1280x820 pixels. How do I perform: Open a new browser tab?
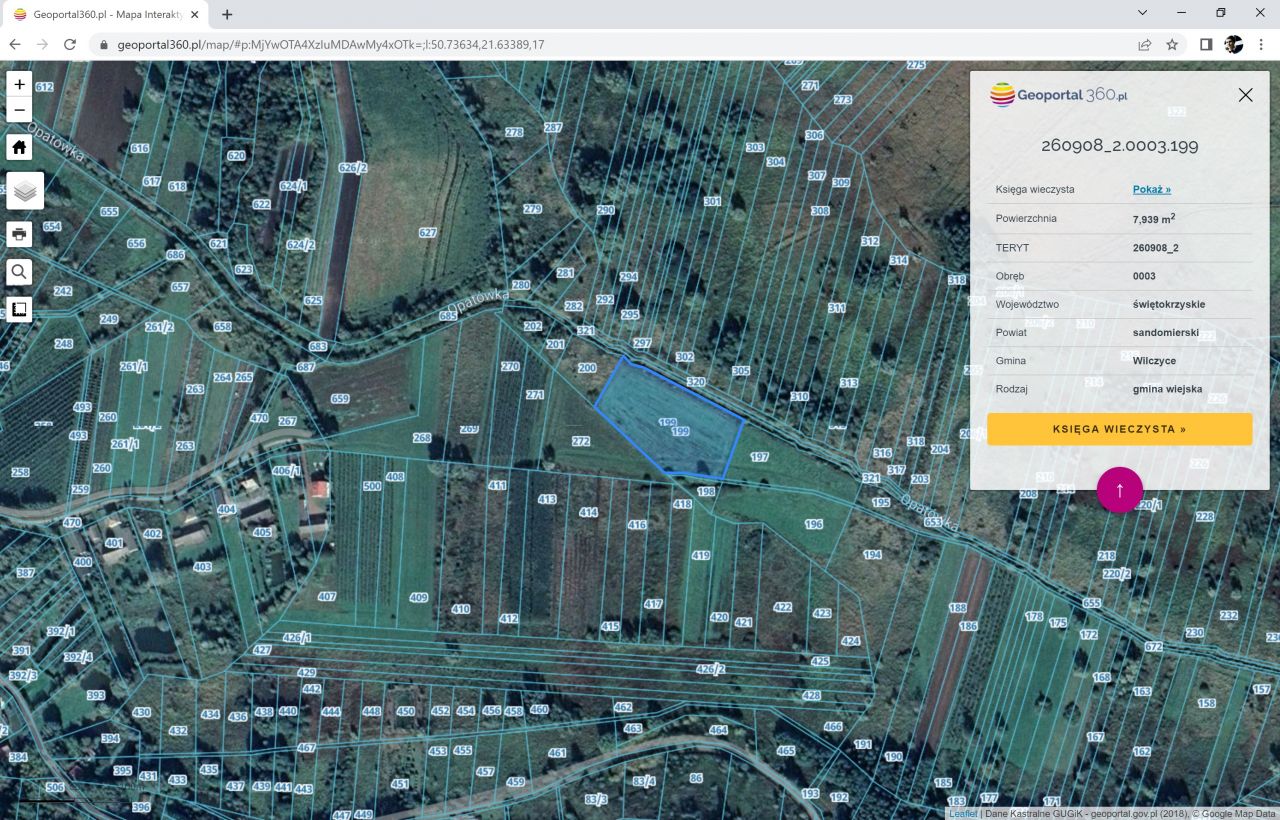[x=227, y=14]
